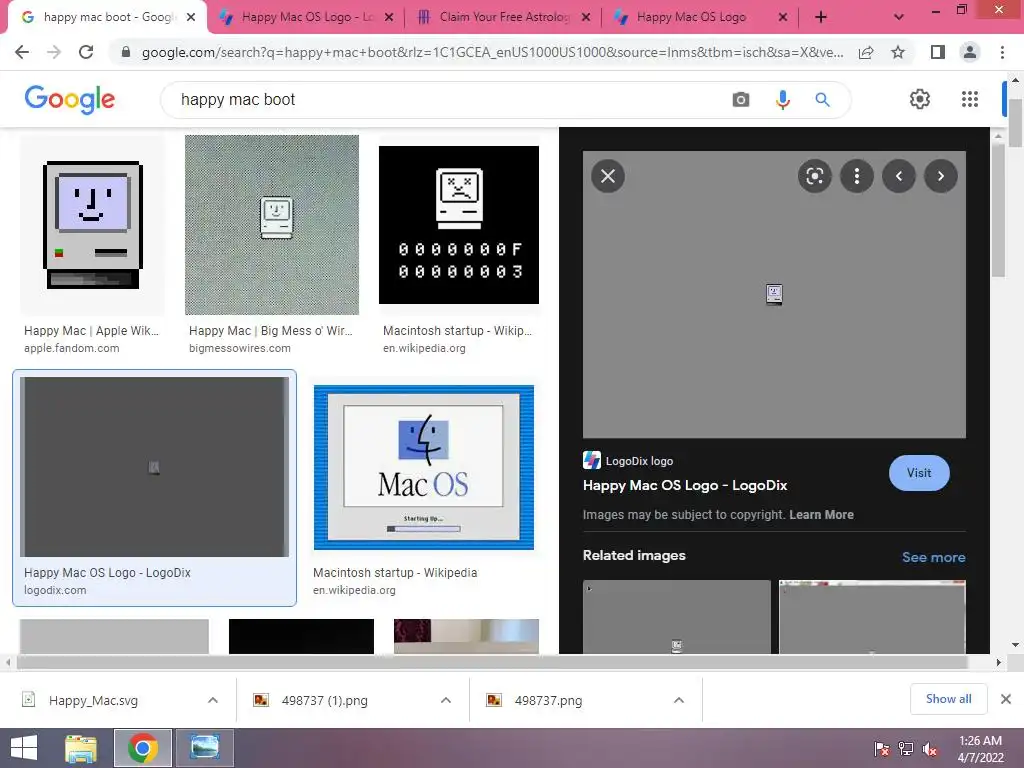Viewport: 1024px width, 768px height.
Task: Close the happy mac boot tab
Action: 191,17
